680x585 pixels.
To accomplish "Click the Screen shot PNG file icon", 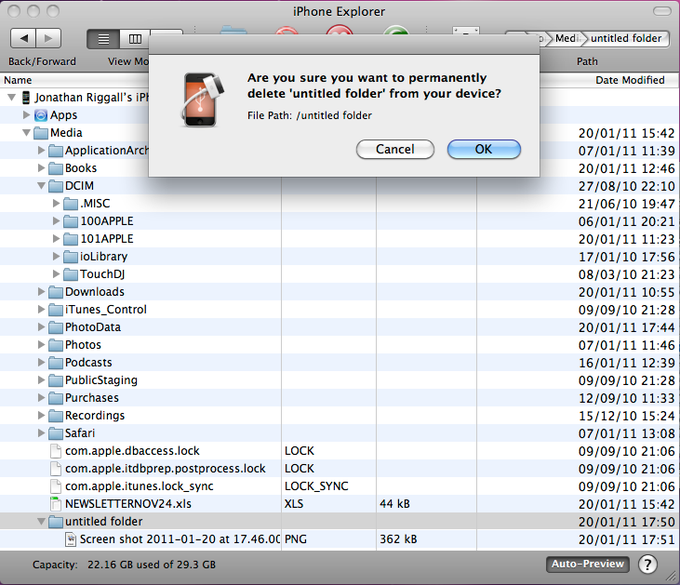I will coord(70,539).
